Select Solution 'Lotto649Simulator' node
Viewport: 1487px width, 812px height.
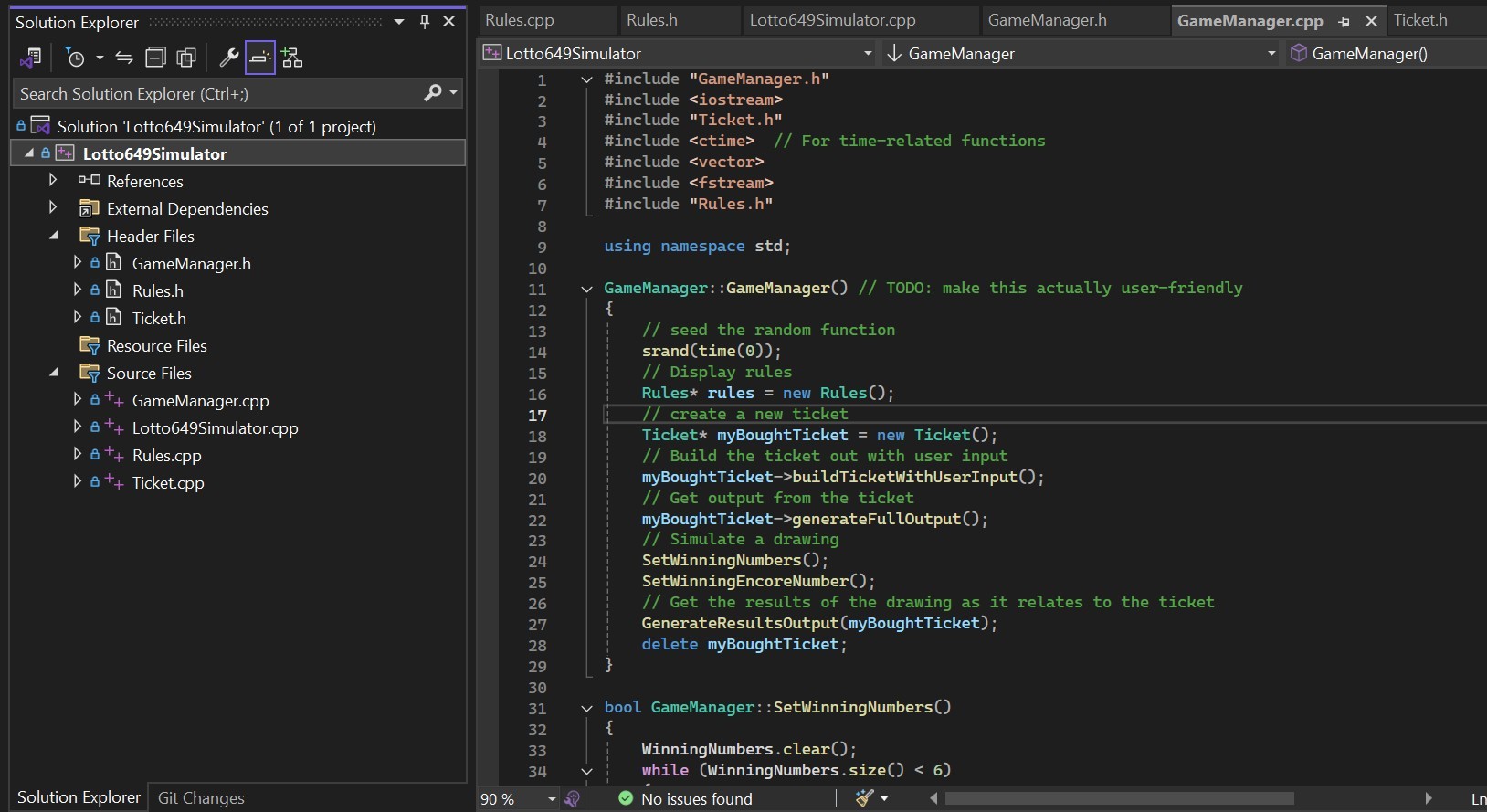(x=216, y=126)
